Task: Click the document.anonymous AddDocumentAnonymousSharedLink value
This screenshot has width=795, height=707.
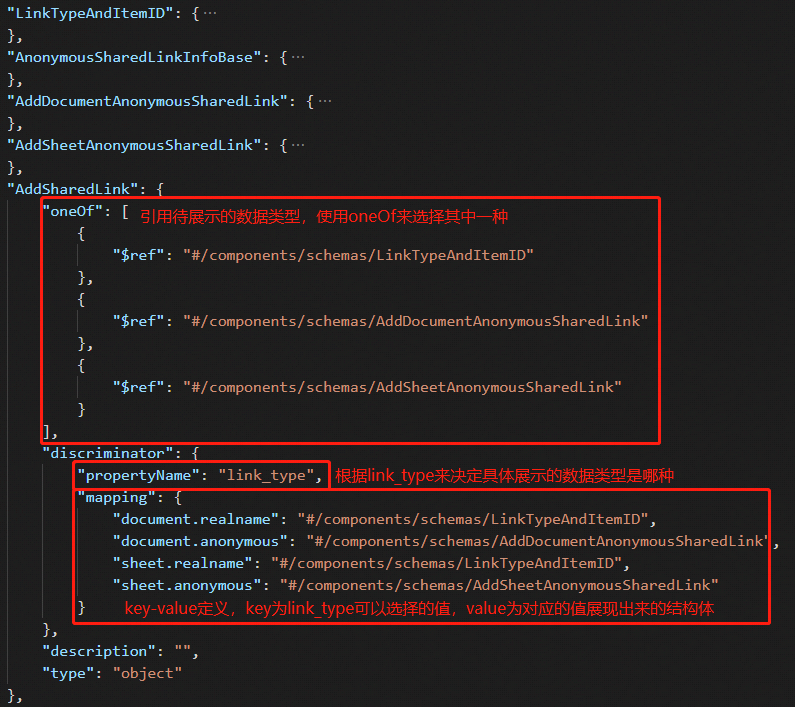Action: tap(539, 541)
